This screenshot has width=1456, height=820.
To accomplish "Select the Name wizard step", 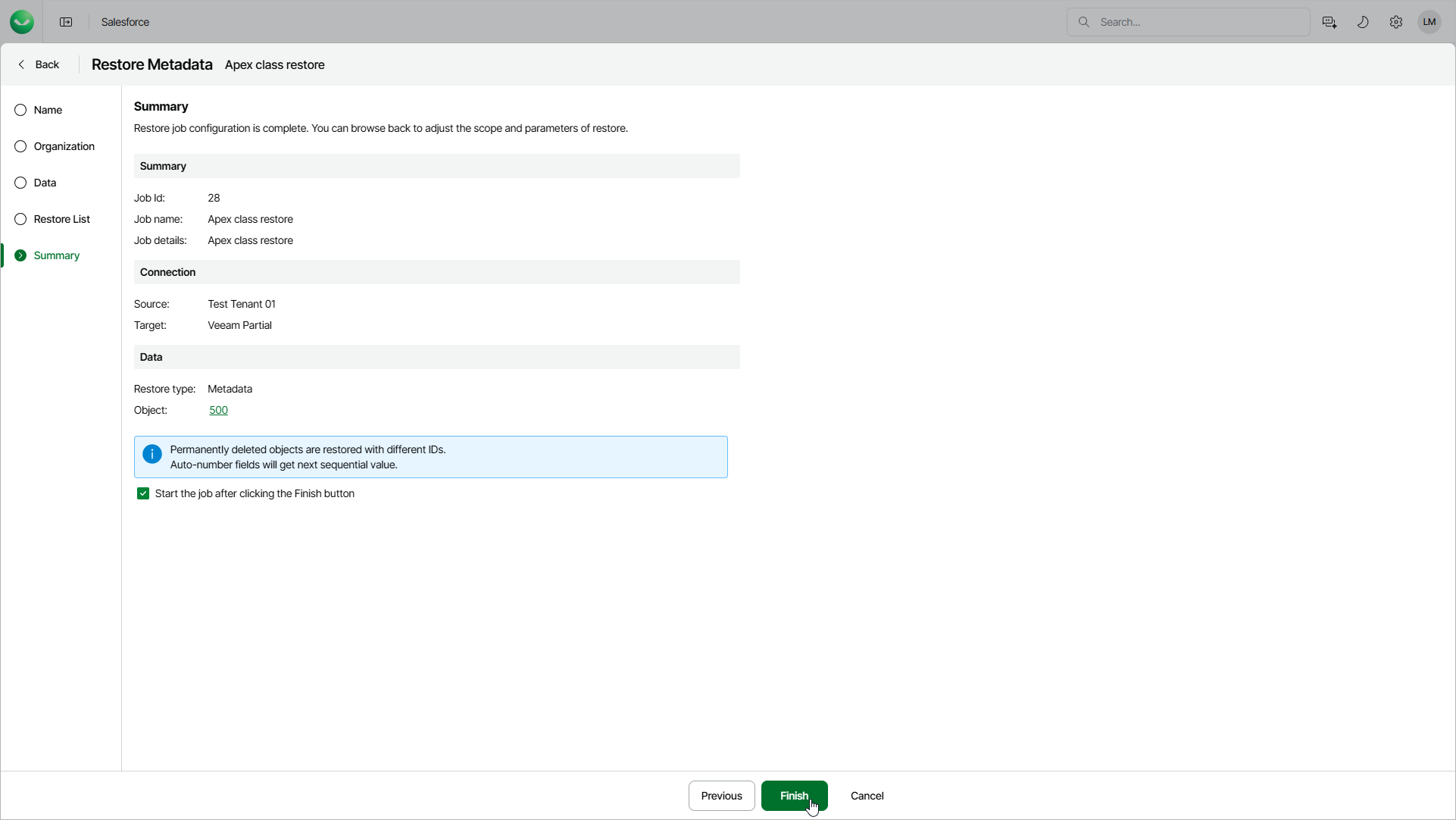I will point(48,110).
